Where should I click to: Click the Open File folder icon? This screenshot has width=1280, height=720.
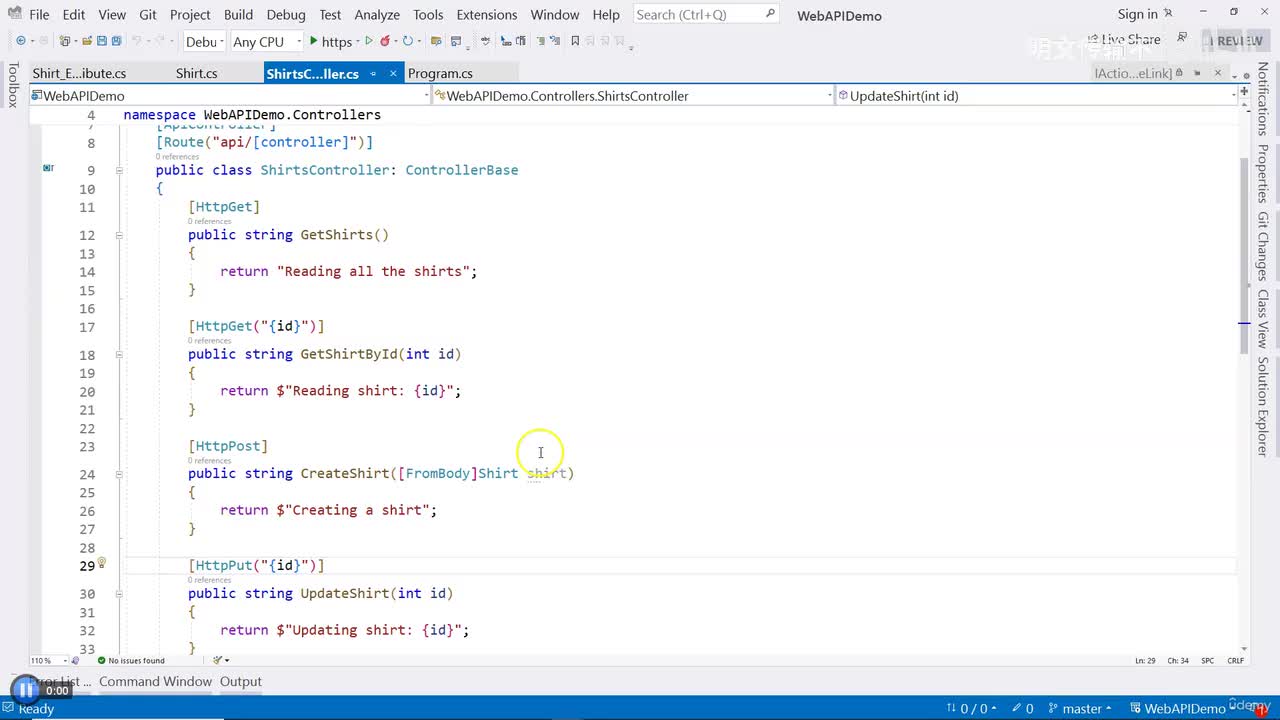(88, 41)
